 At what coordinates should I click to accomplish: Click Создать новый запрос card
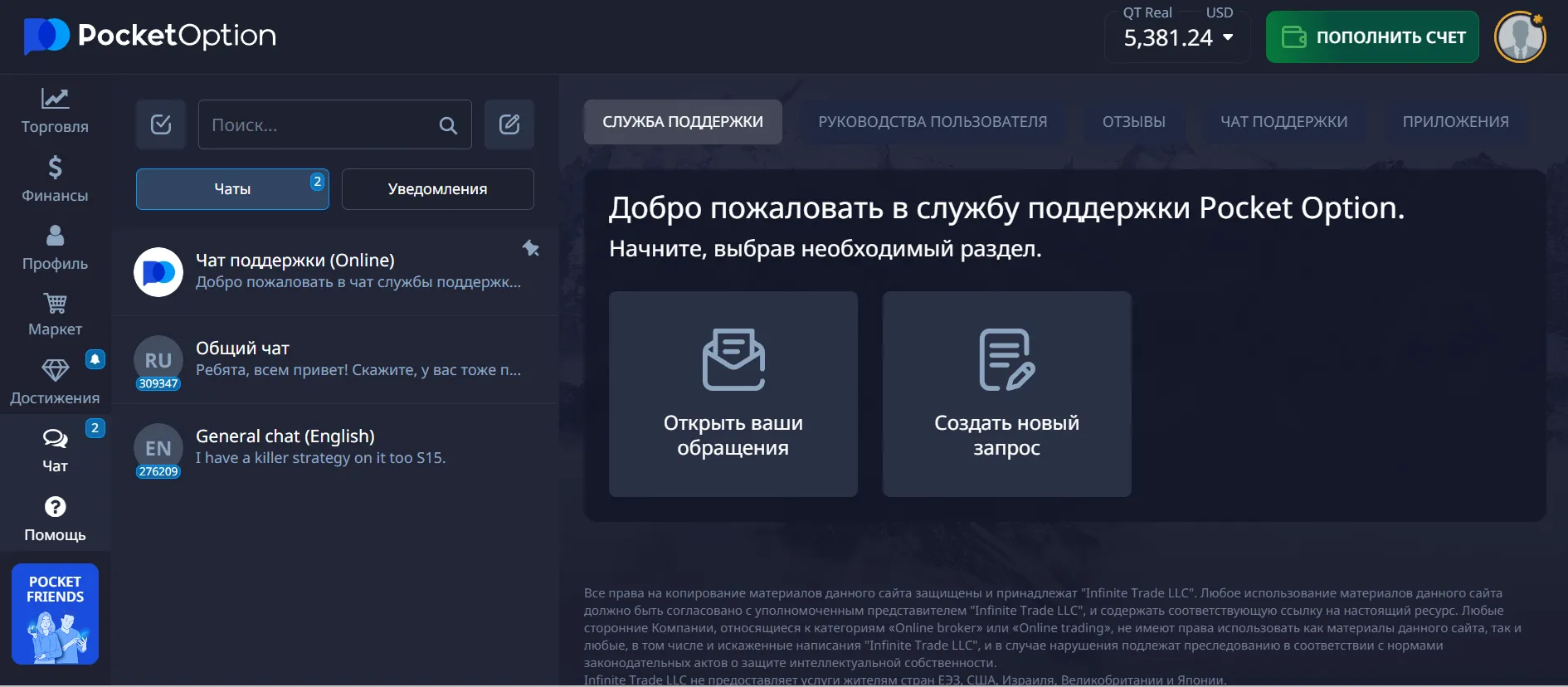click(1006, 394)
